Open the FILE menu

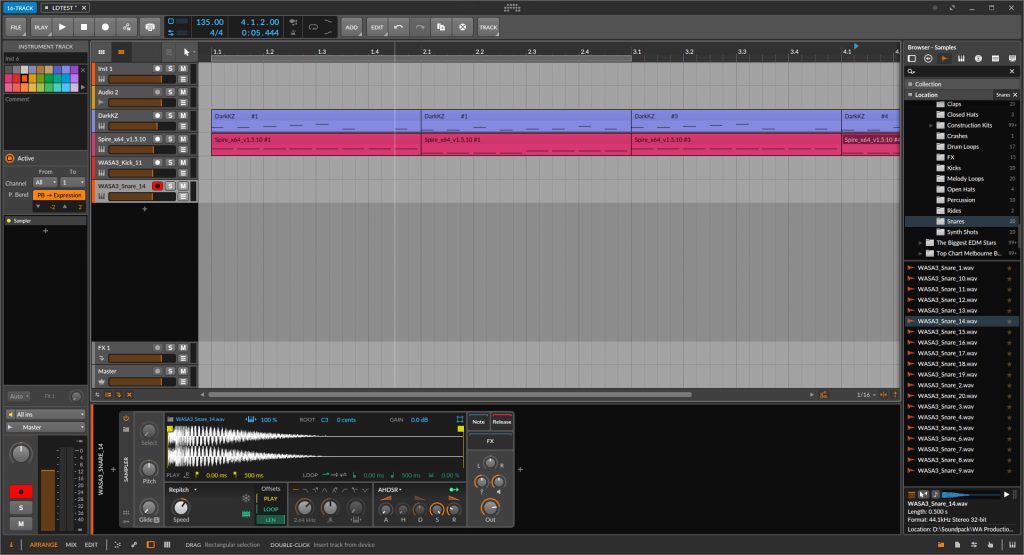(x=16, y=27)
